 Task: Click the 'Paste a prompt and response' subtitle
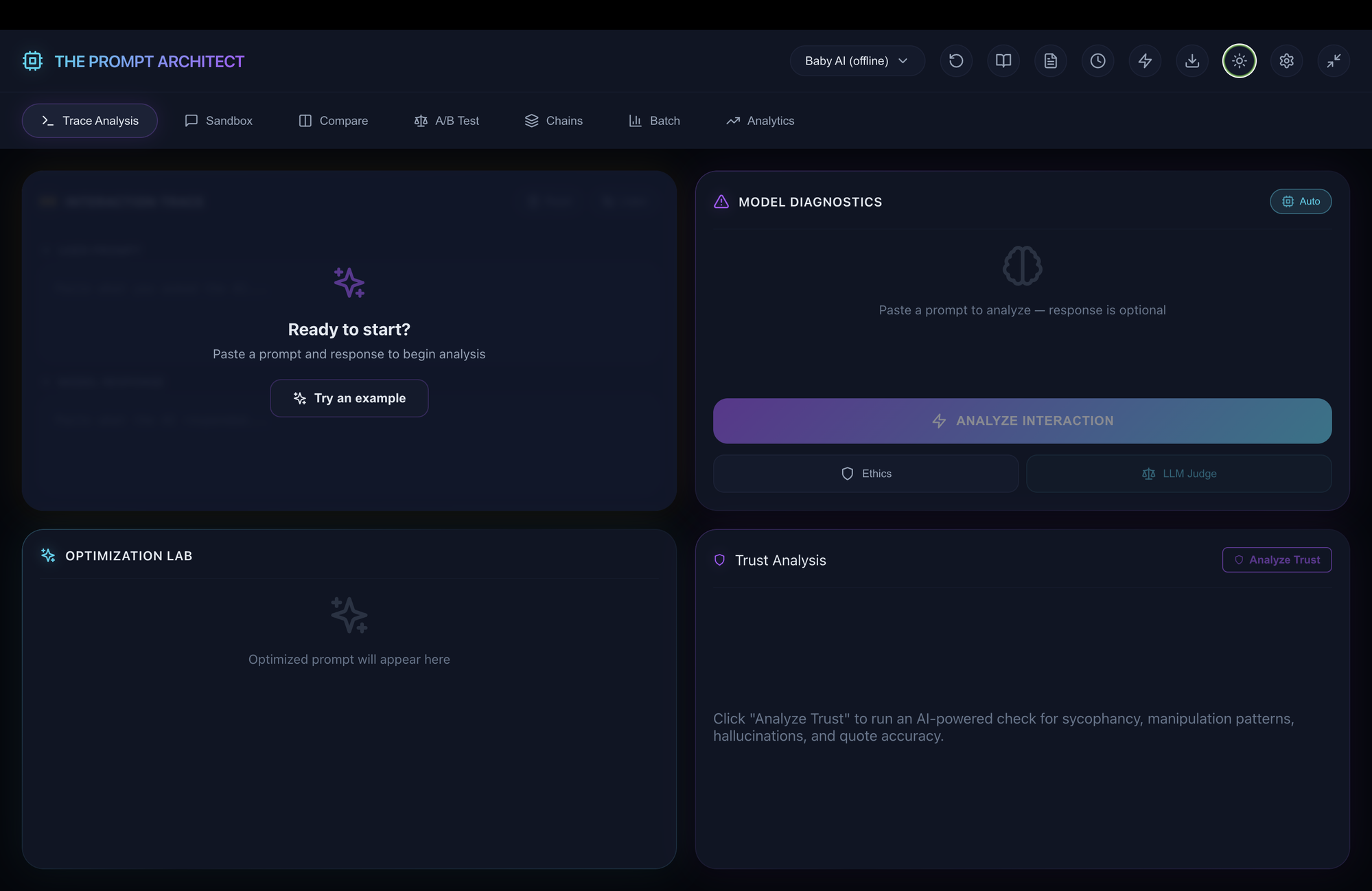pyautogui.click(x=349, y=354)
